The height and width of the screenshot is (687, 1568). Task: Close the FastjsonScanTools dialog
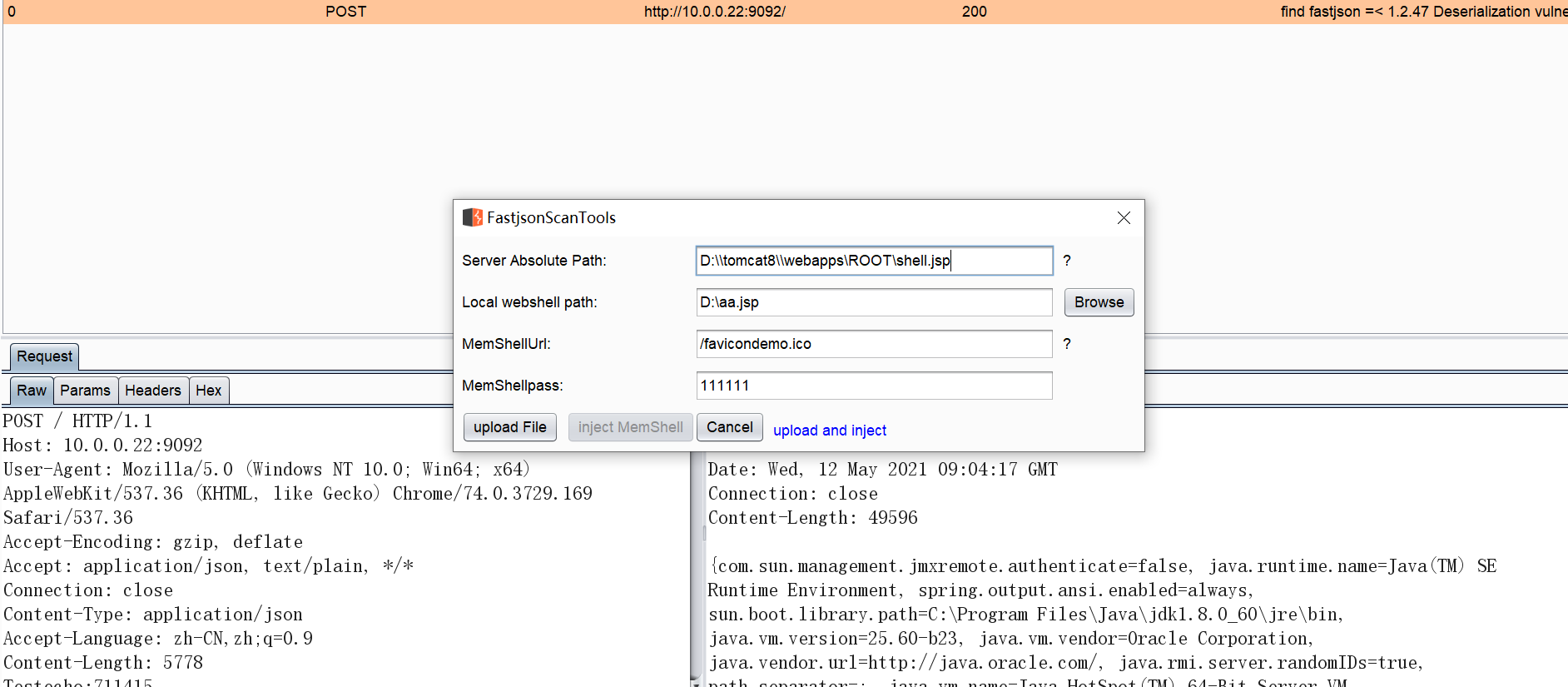(x=1124, y=217)
